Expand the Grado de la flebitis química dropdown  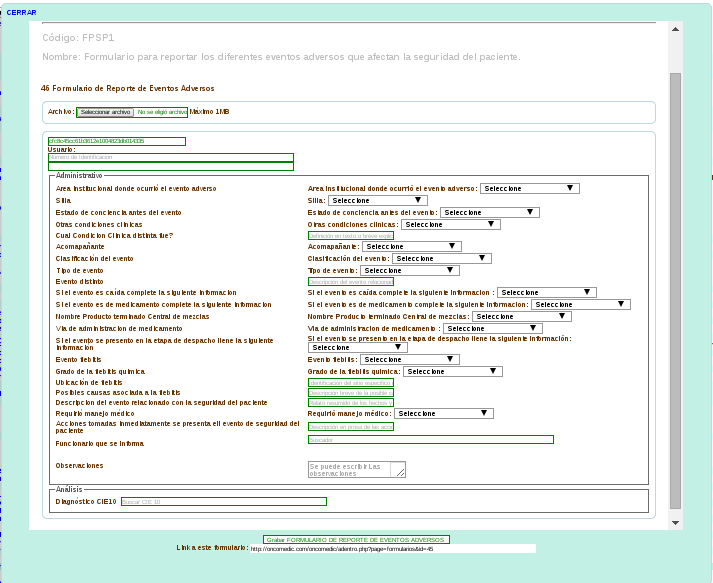(x=452, y=371)
